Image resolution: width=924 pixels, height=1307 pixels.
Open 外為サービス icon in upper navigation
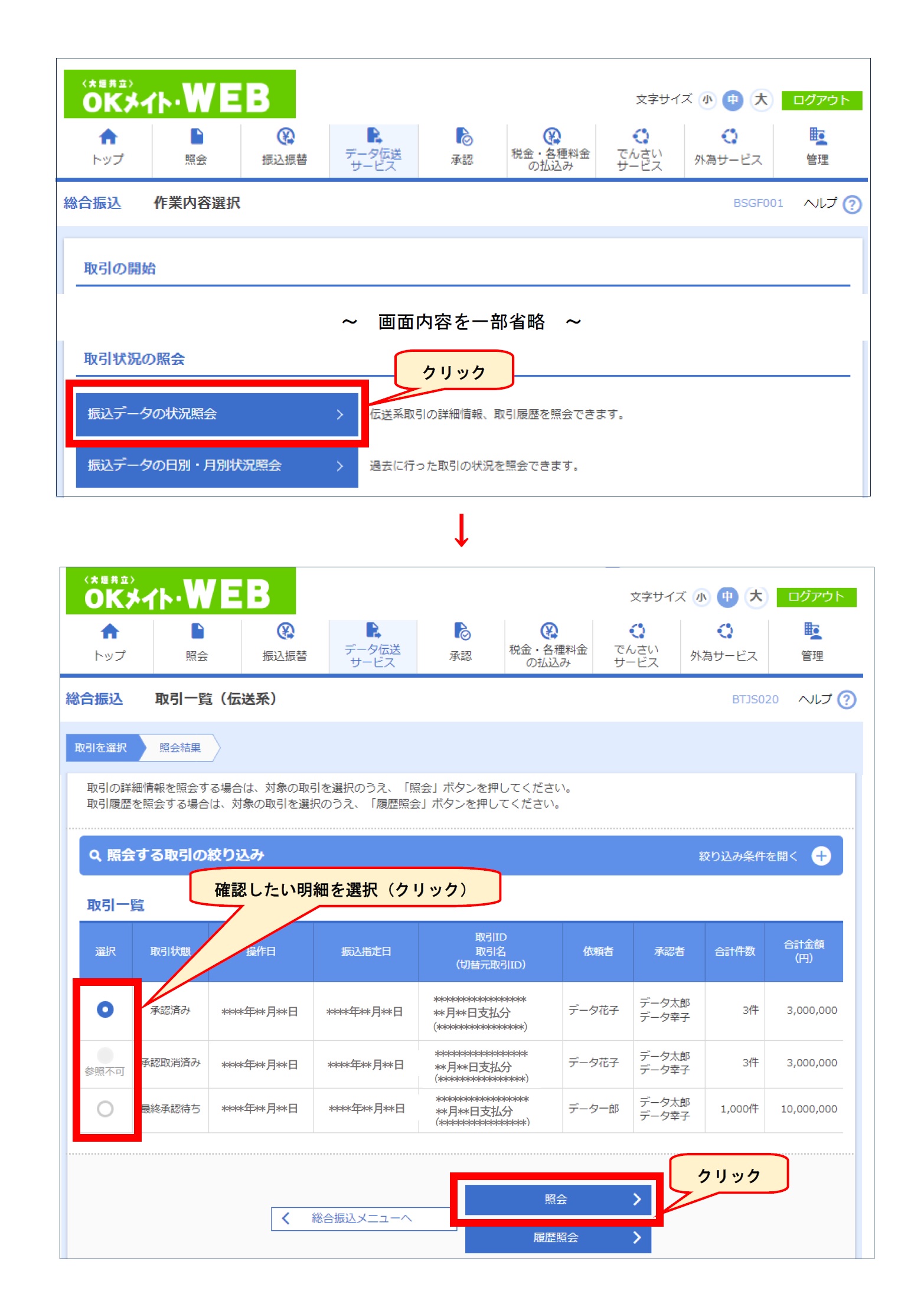point(729,137)
